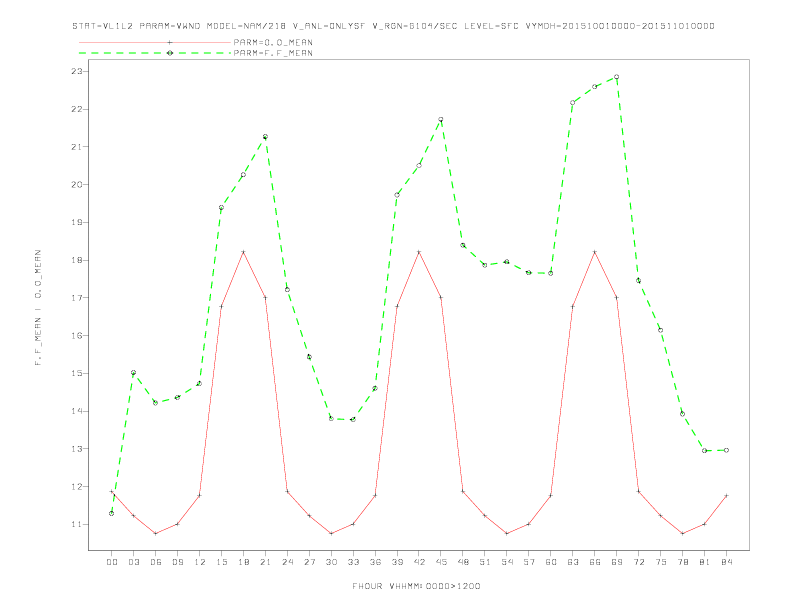Click the vertical F.F_MEAN | O.O_MEAN axis title
The width and height of the screenshot is (792, 612).
pos(38,308)
